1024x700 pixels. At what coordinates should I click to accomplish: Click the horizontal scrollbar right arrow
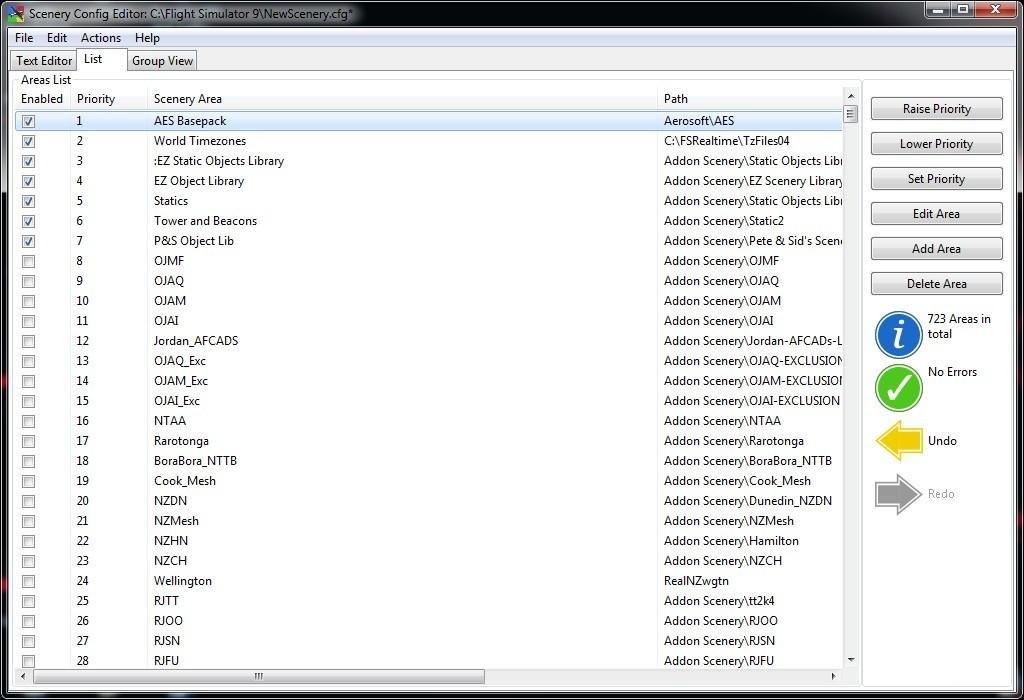point(833,676)
